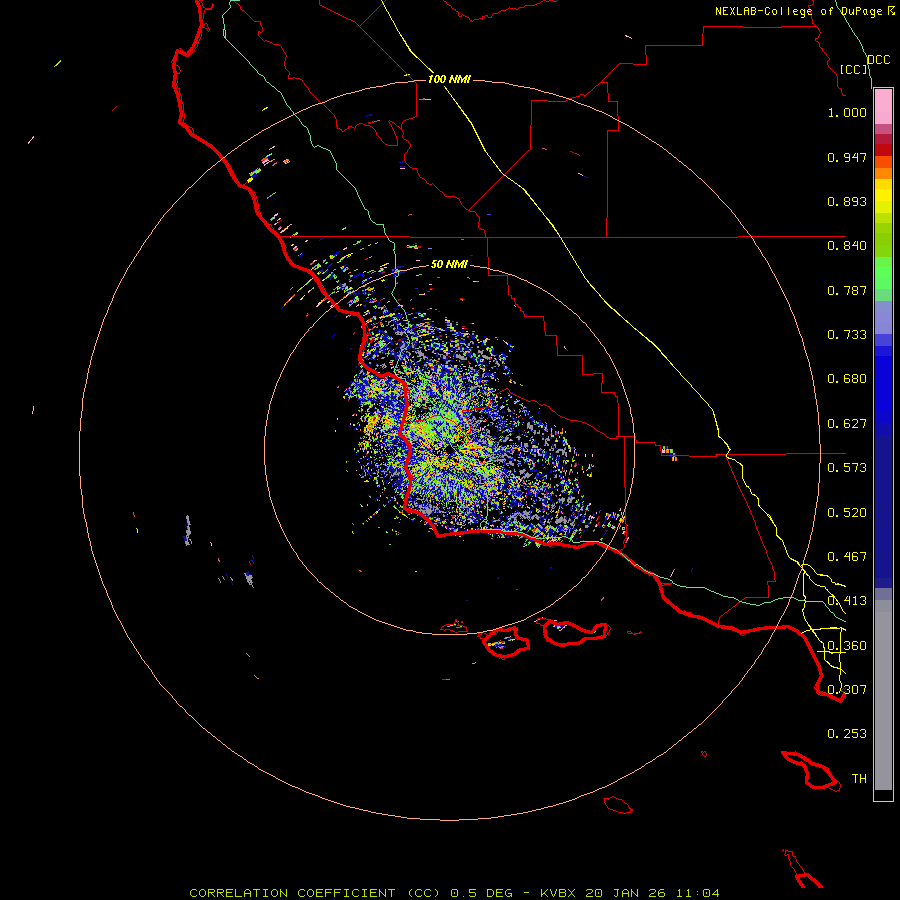Image resolution: width=900 pixels, height=900 pixels.
Task: Select the DCC label above the color bar
Action: (x=878, y=60)
